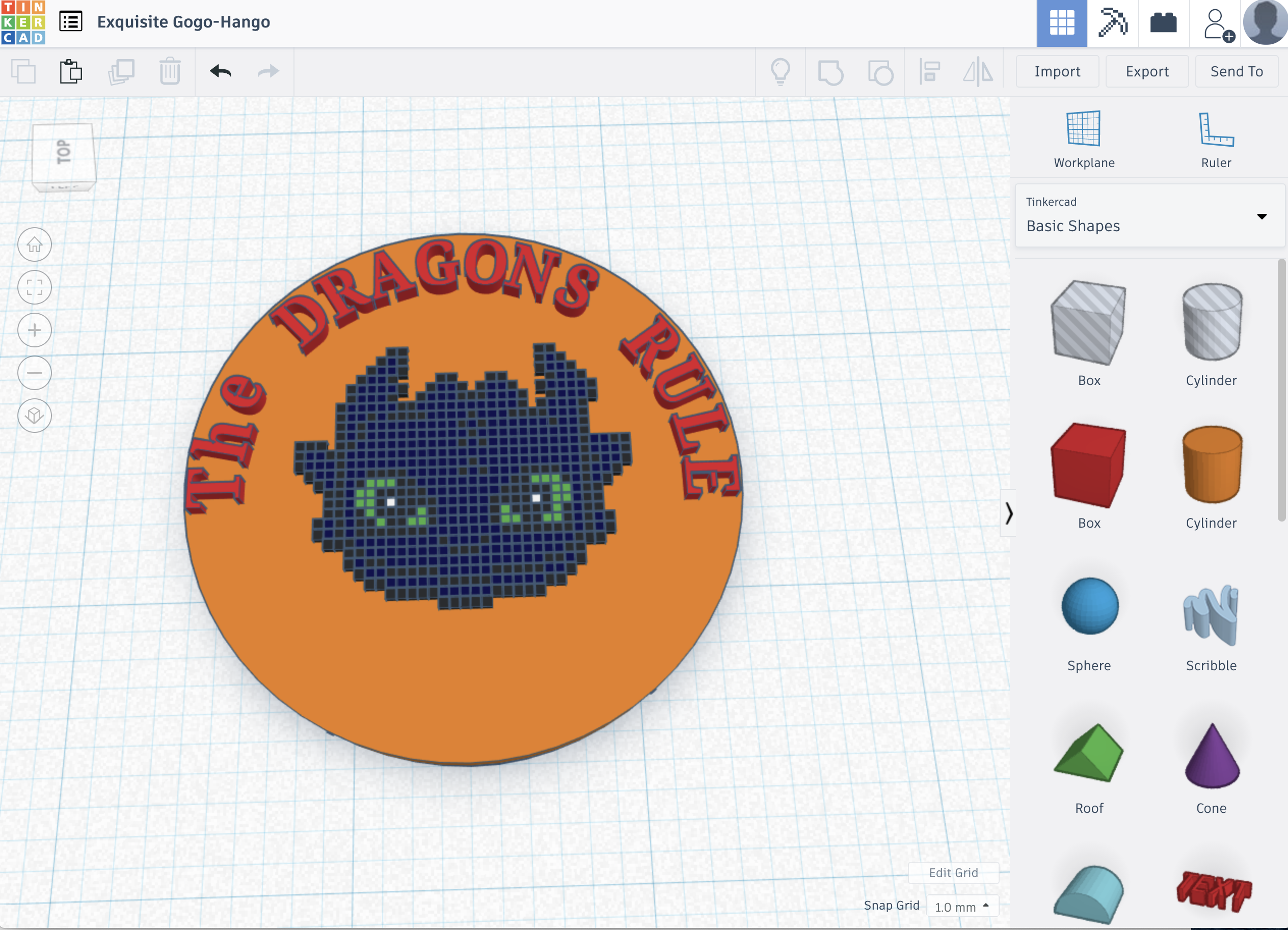Open the Tinkercad logo home link
Image resolution: width=1288 pixels, height=930 pixels.
(23, 23)
